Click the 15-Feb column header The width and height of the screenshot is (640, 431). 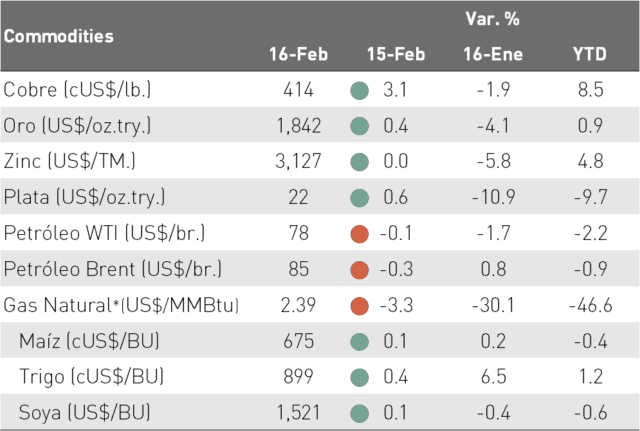coord(396,54)
